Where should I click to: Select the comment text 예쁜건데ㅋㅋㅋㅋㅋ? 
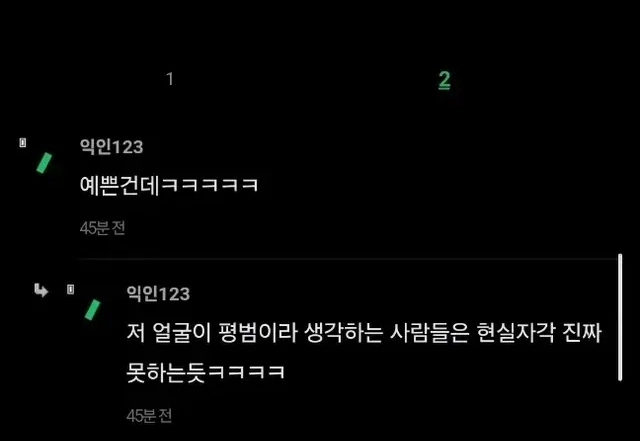click(169, 185)
